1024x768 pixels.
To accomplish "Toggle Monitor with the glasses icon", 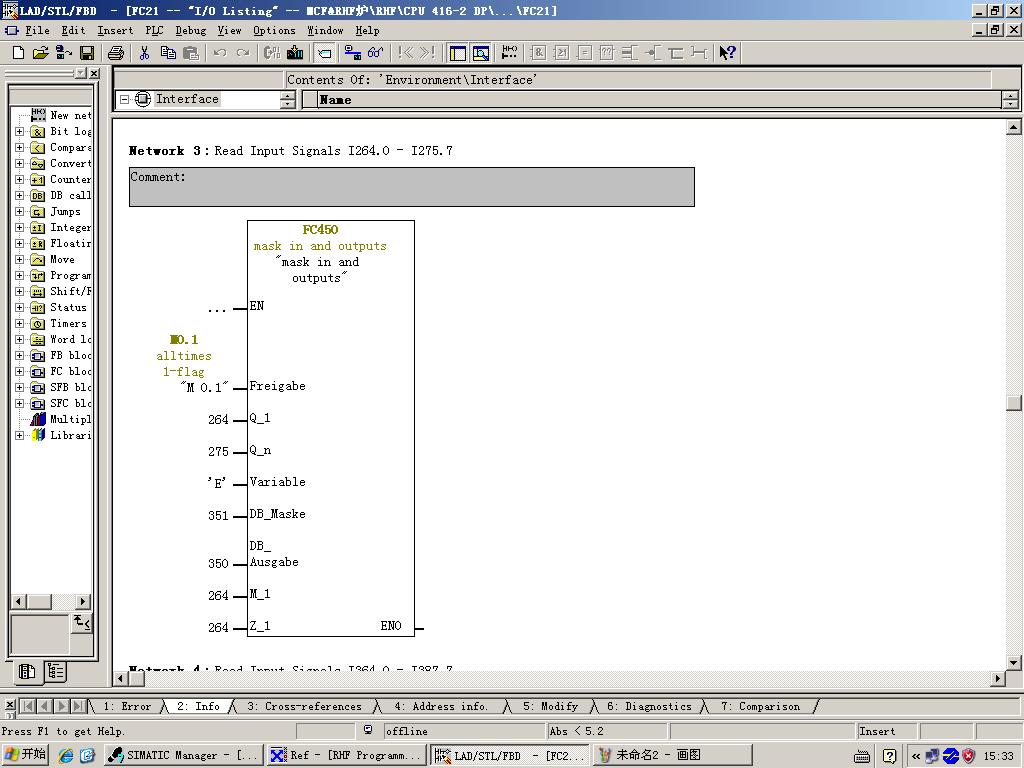I will click(376, 53).
